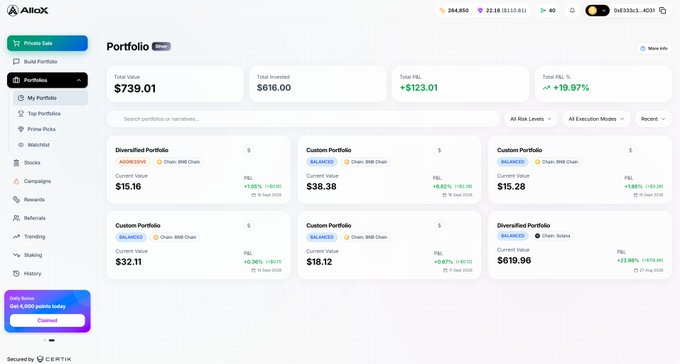
Task: Click the Silver tier badge
Action: (x=161, y=46)
